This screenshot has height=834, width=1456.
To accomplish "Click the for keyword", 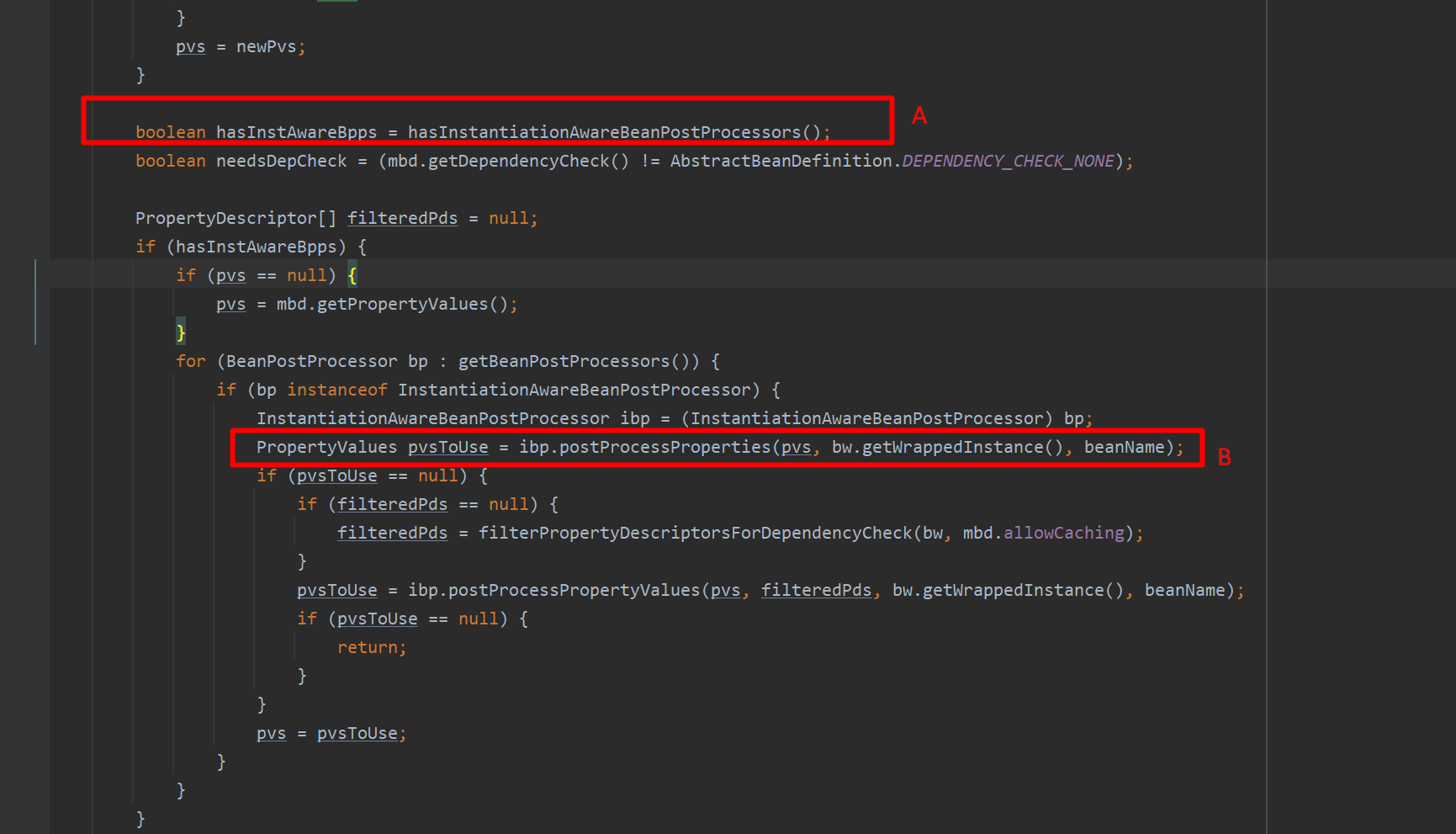I will 191,361.
